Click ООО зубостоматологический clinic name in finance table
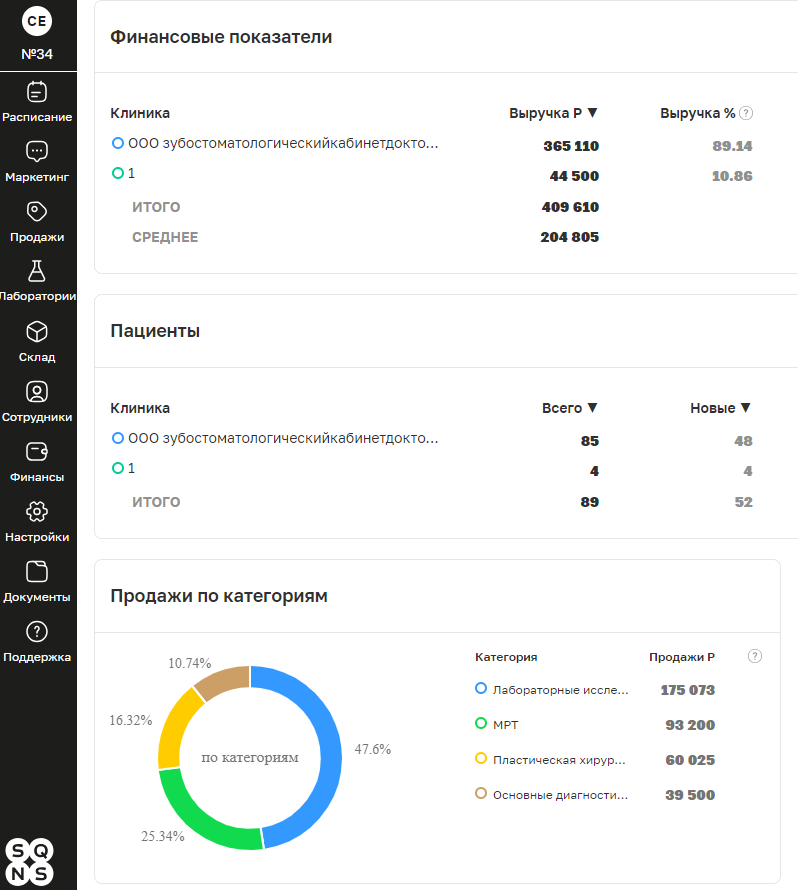 click(x=283, y=144)
